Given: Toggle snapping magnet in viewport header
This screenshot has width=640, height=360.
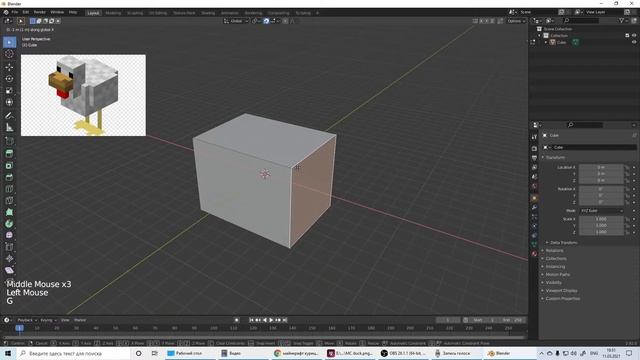Looking at the screenshot, I should (266, 21).
